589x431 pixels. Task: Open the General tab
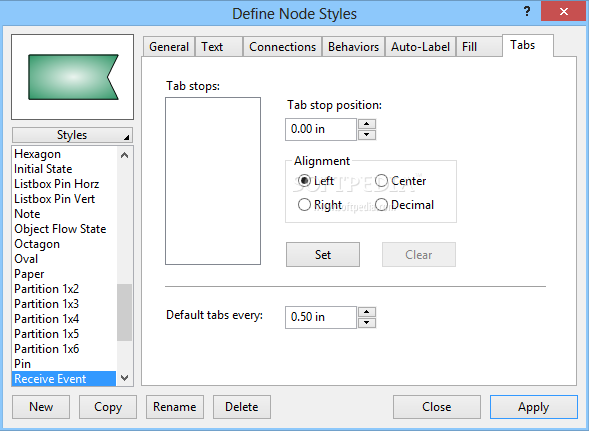coord(169,47)
